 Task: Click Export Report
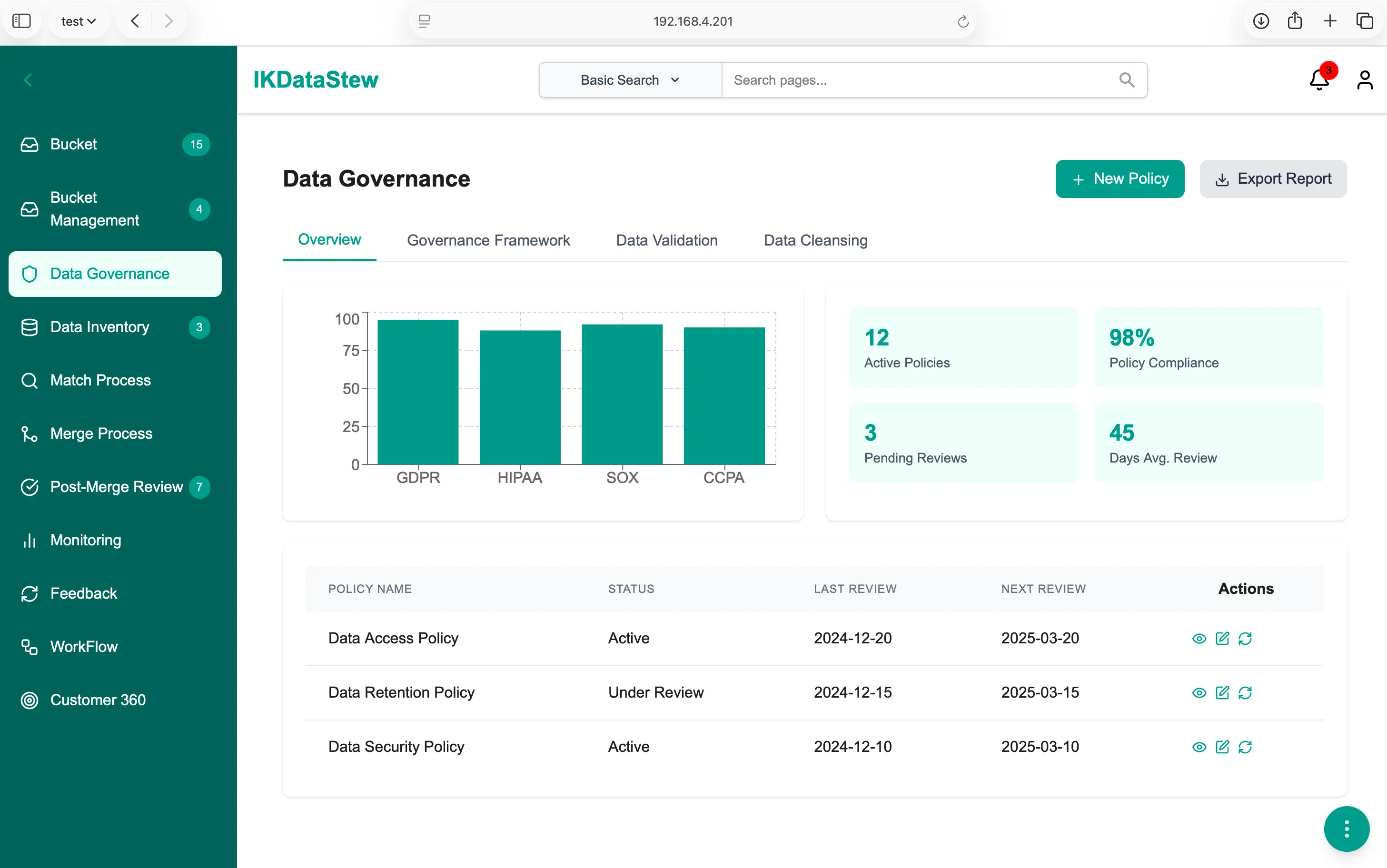click(1272, 178)
